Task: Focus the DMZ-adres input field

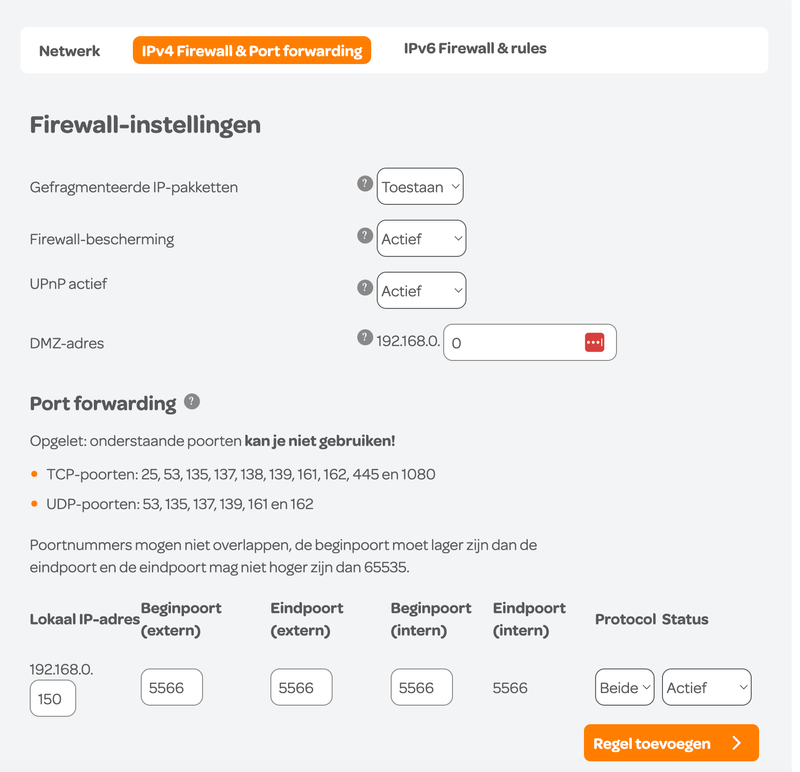Action: 512,342
